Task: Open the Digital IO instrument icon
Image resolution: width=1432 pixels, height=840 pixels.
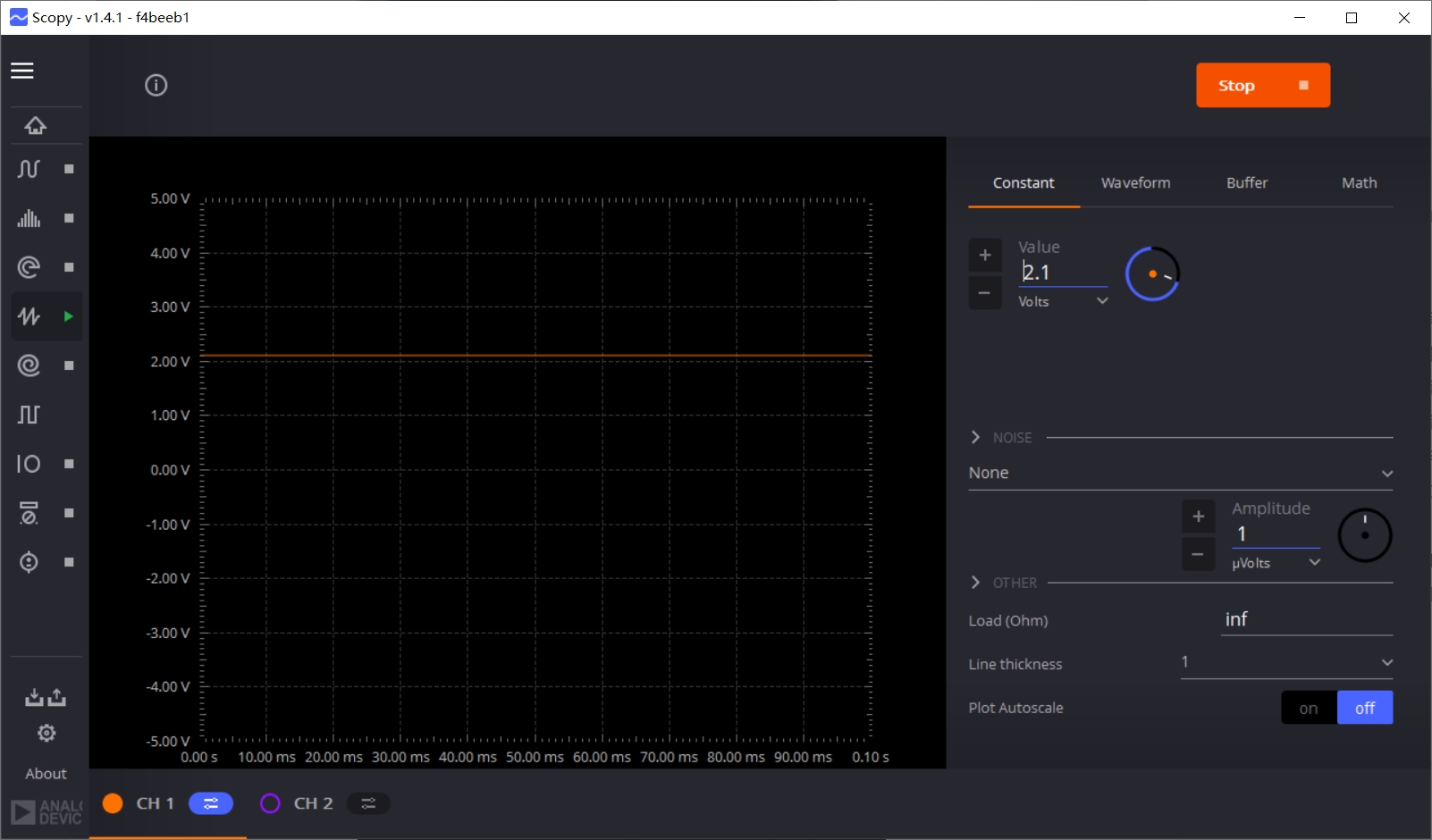Action: [29, 464]
